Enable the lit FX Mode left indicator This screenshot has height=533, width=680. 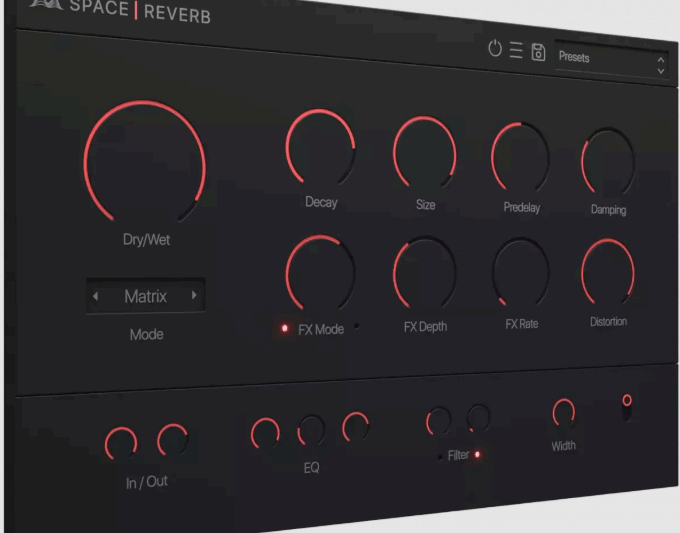click(x=284, y=328)
